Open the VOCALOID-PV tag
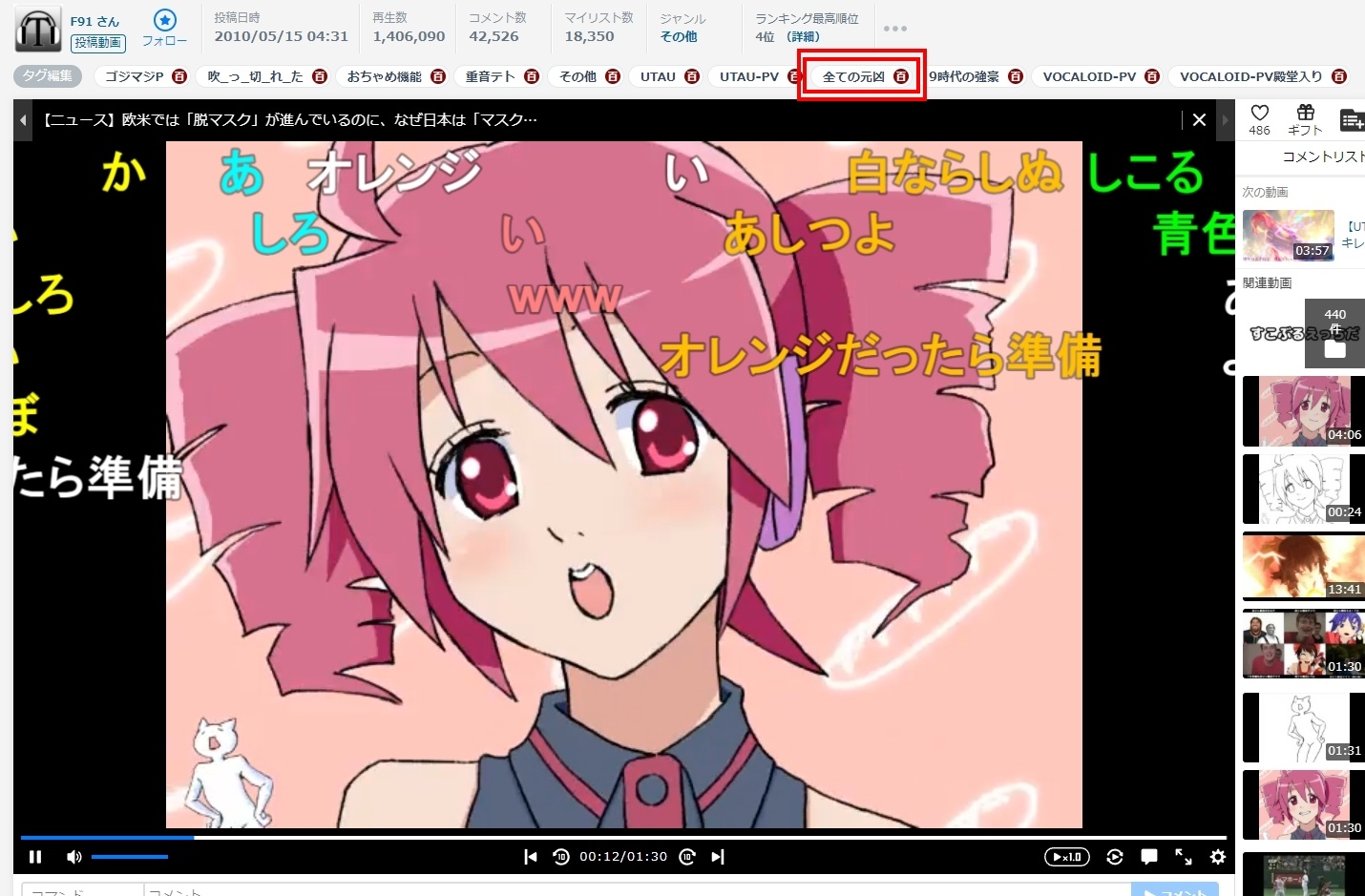1365x896 pixels. (x=1089, y=76)
